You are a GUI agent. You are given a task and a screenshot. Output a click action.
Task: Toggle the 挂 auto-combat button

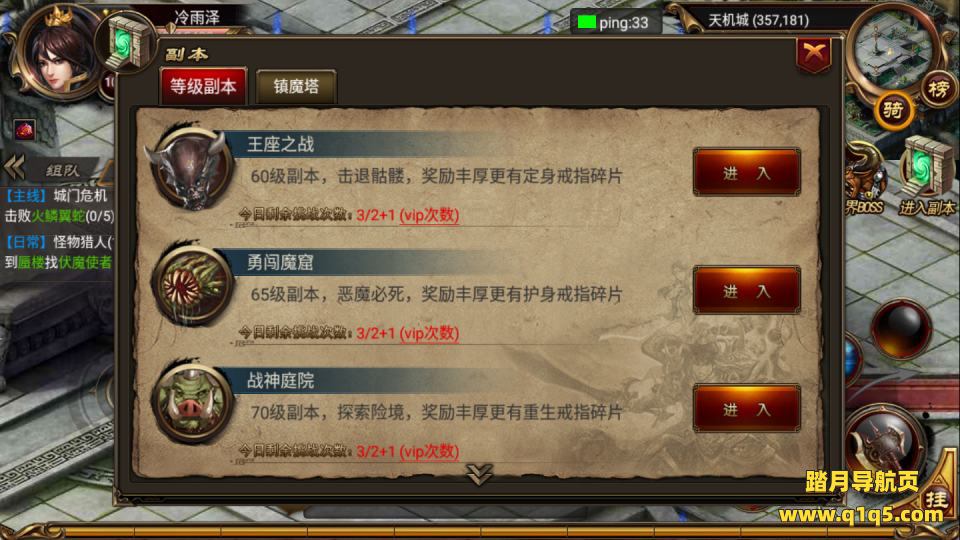tap(937, 498)
